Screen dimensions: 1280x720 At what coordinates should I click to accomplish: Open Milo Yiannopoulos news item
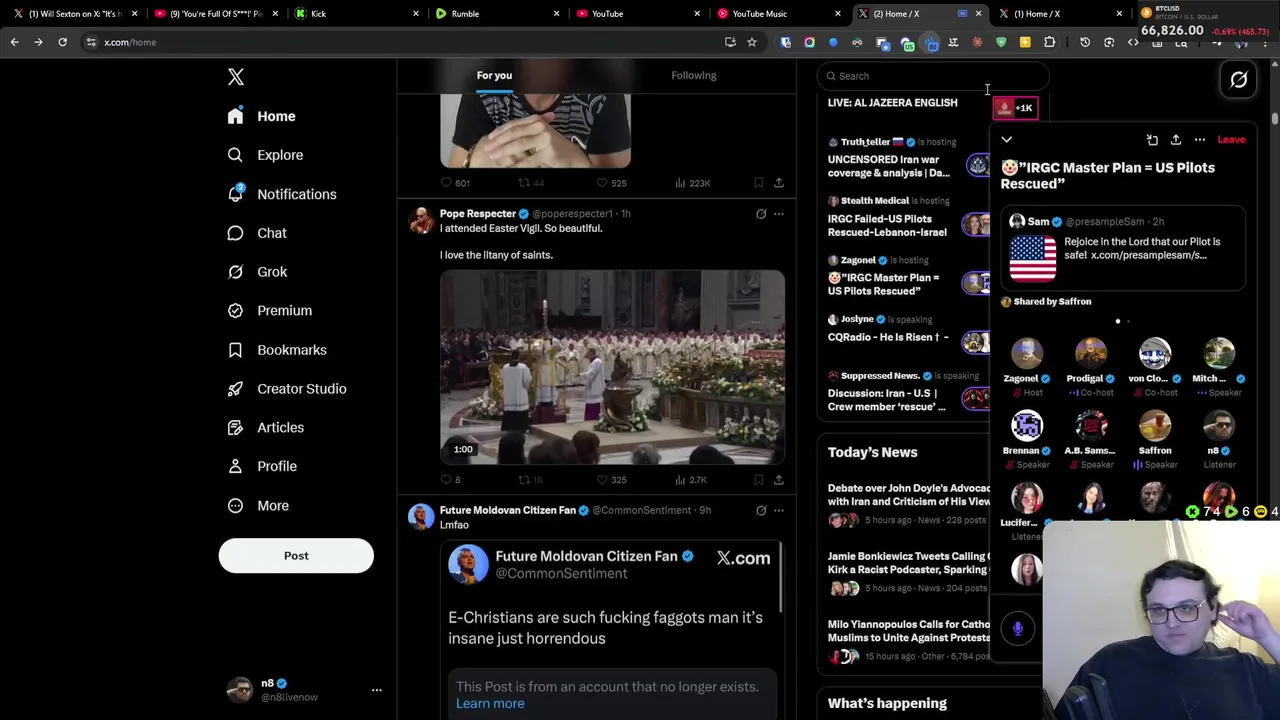click(x=908, y=641)
